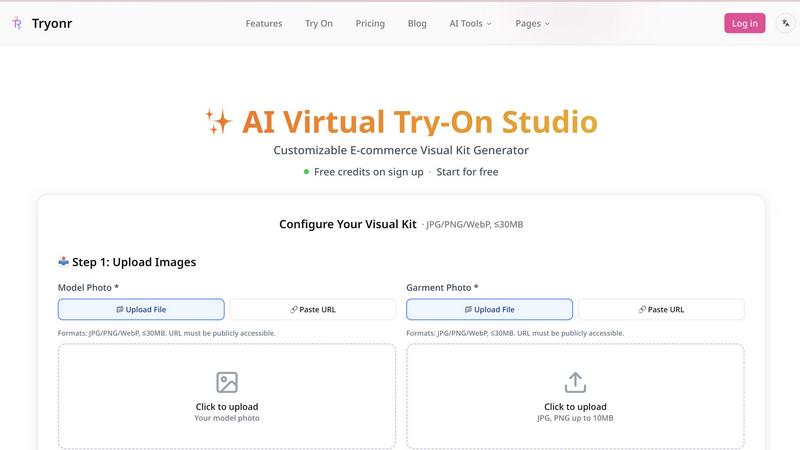This screenshot has width=800, height=450.
Task: Click the upload arrow icon in Garment dropzone
Action: [575, 382]
